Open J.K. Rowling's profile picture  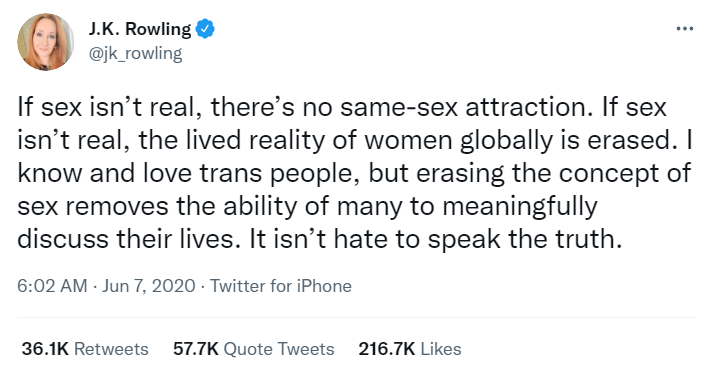point(46,42)
